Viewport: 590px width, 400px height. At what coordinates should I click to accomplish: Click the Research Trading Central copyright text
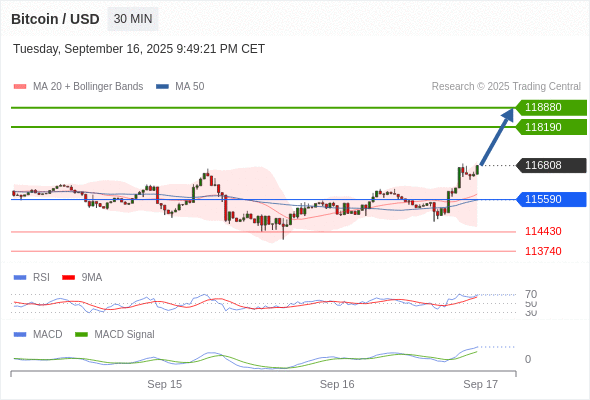(x=506, y=87)
